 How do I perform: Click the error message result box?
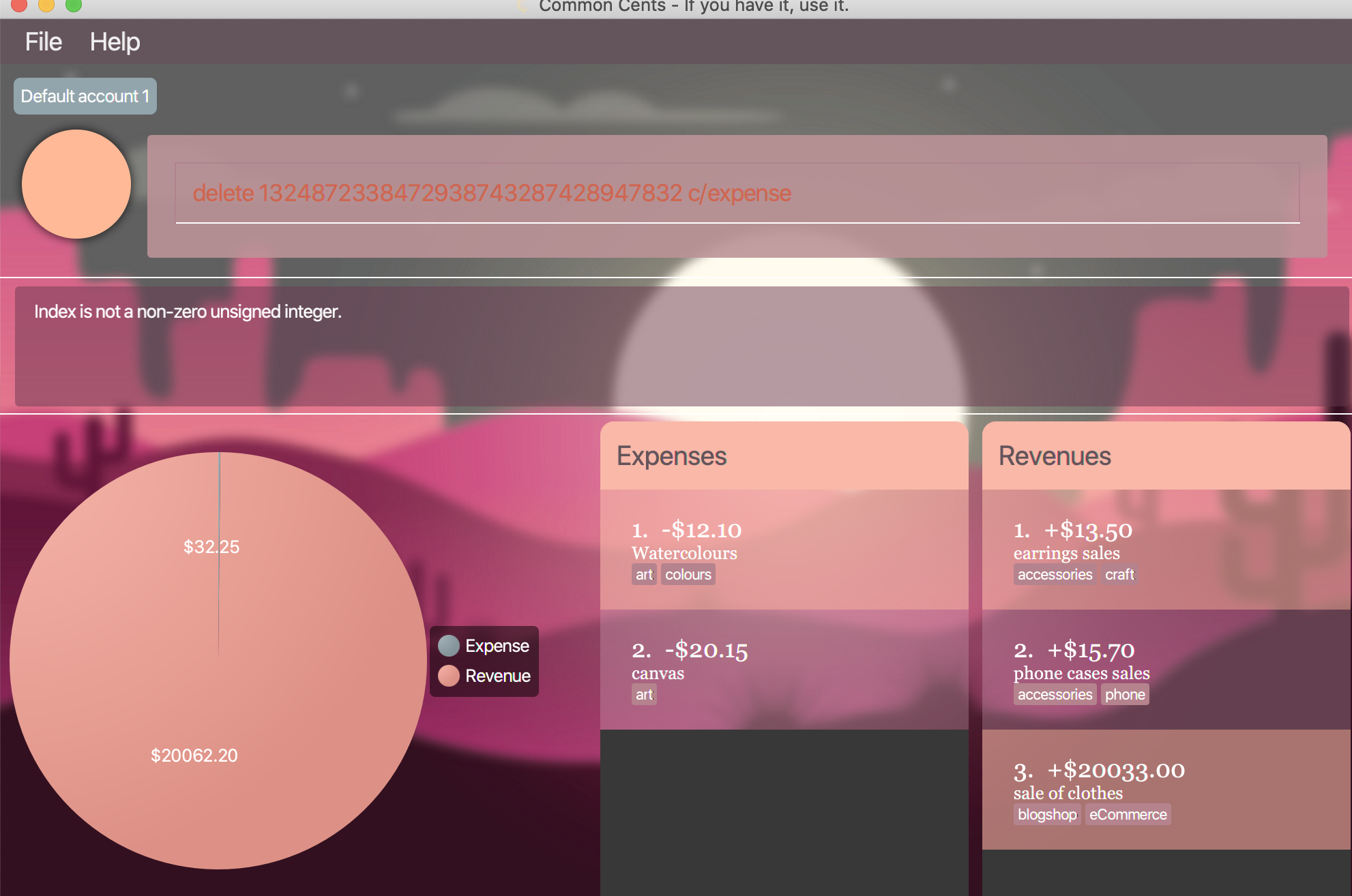[681, 346]
